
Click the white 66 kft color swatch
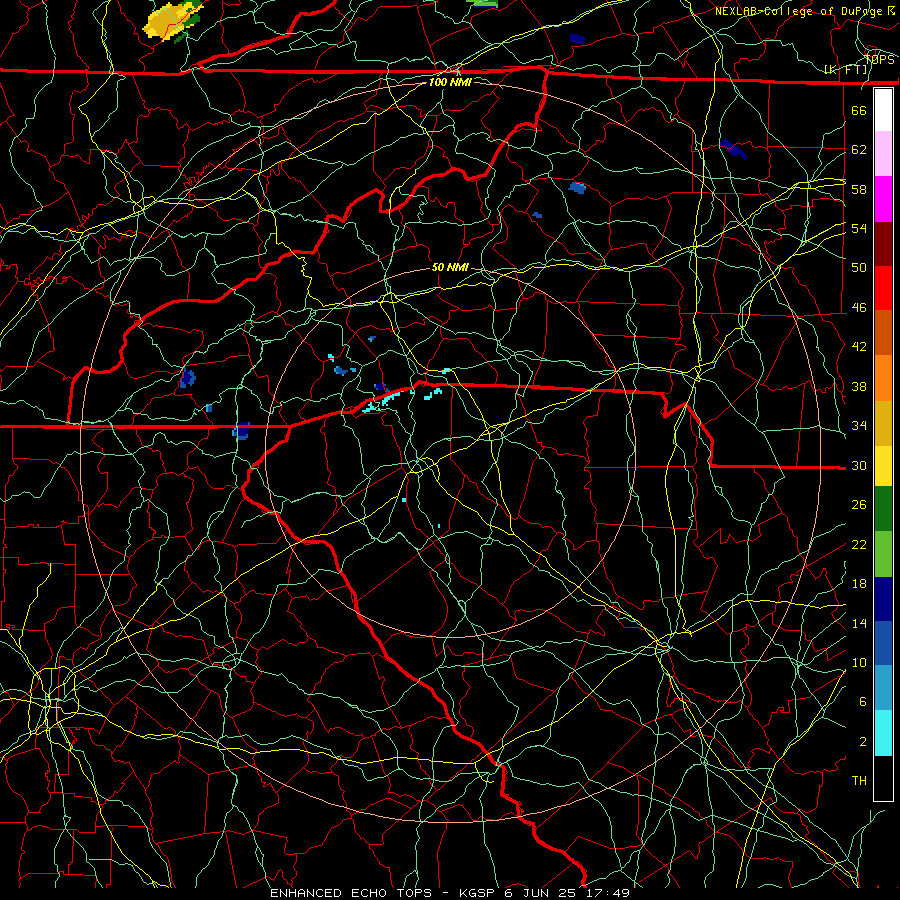click(x=883, y=110)
